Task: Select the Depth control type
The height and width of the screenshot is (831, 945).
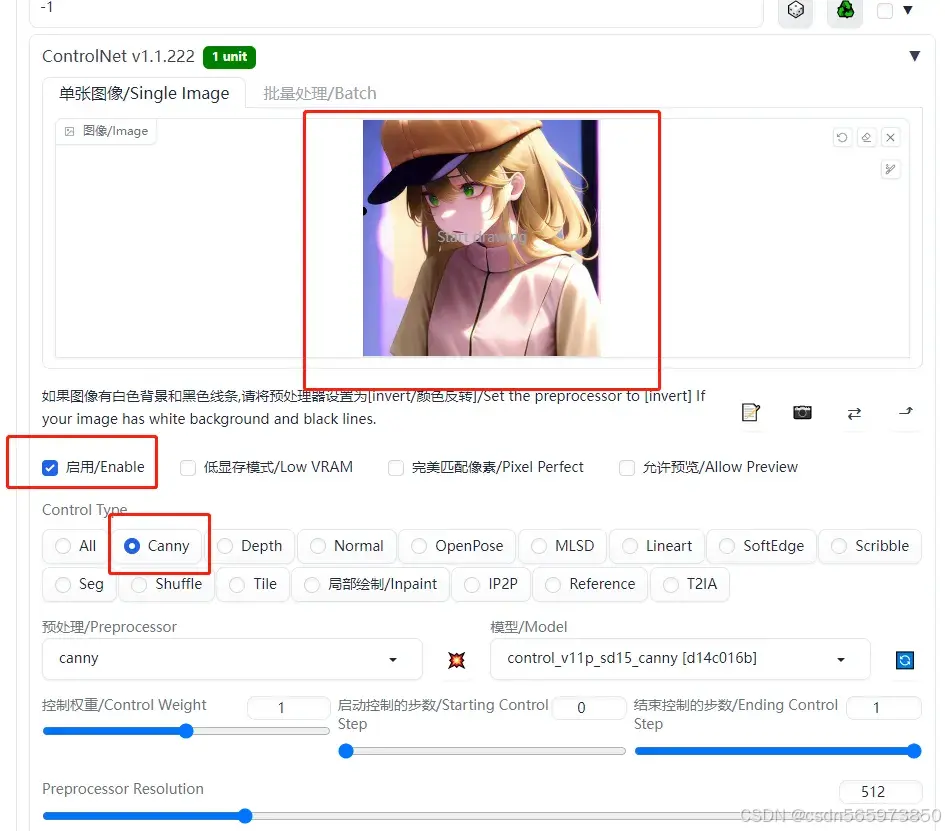Action: pos(225,546)
